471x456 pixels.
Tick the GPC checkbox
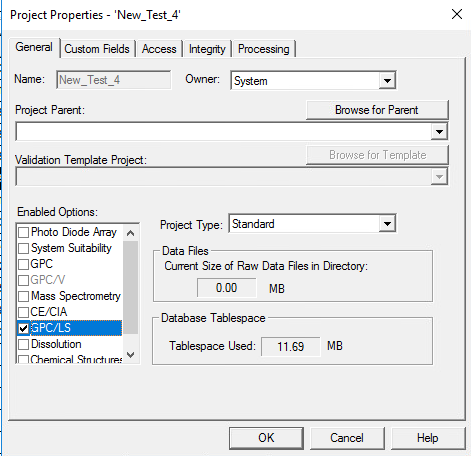coord(23,264)
